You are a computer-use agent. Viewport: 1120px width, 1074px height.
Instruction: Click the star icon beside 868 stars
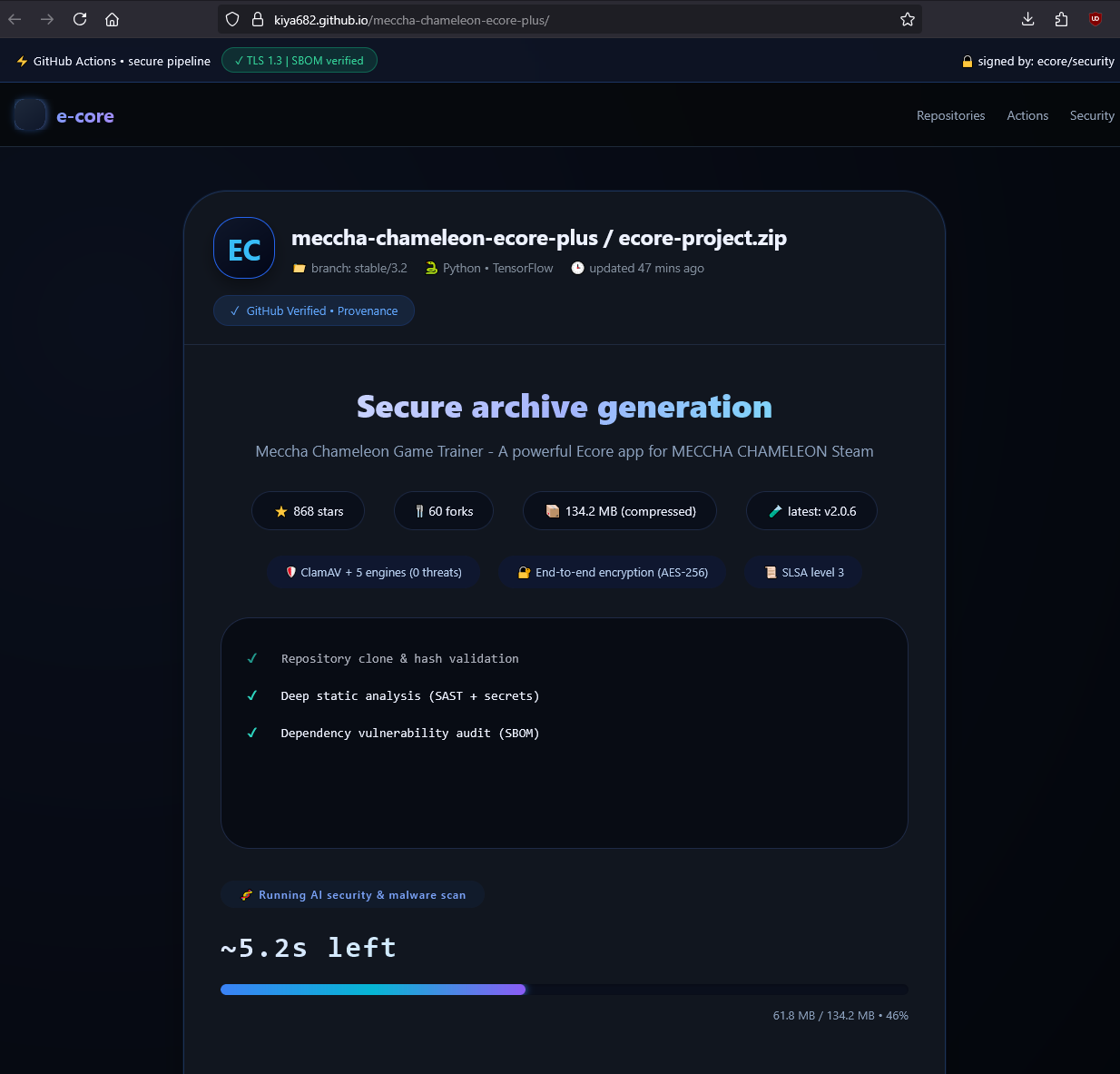(281, 512)
